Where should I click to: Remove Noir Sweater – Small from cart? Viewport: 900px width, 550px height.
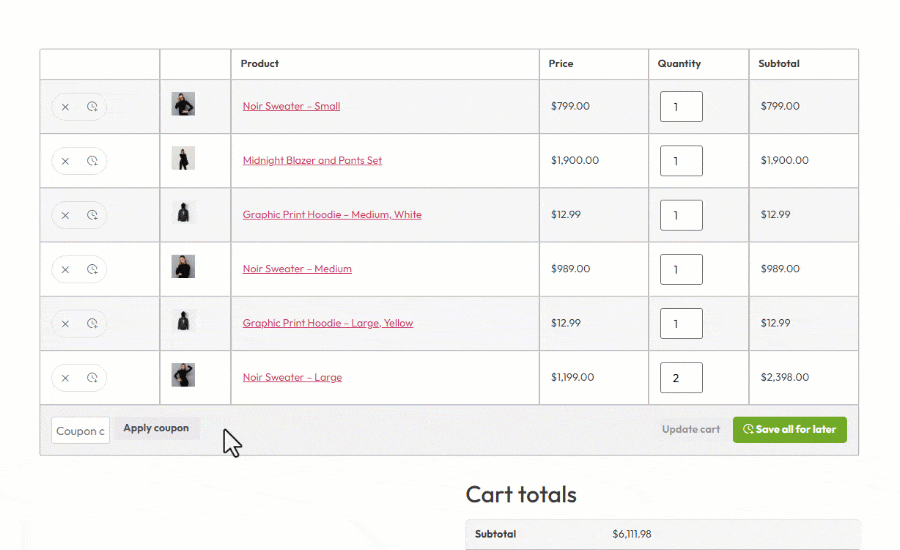pyautogui.click(x=65, y=106)
